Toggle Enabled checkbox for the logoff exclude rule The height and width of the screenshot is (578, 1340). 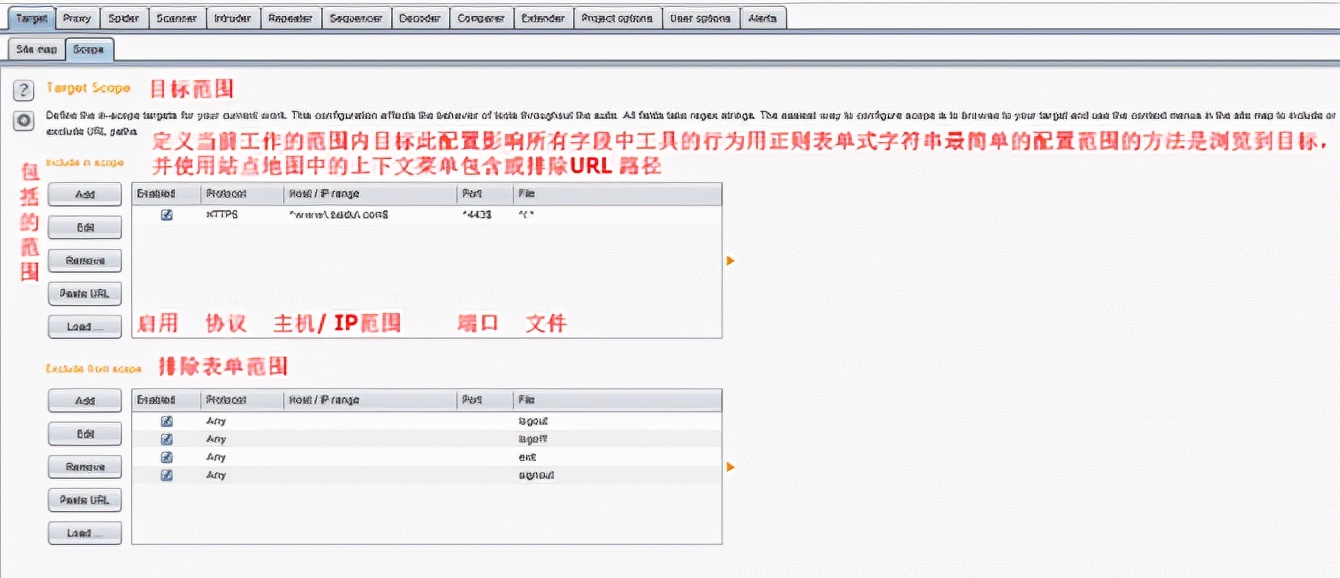[x=167, y=439]
